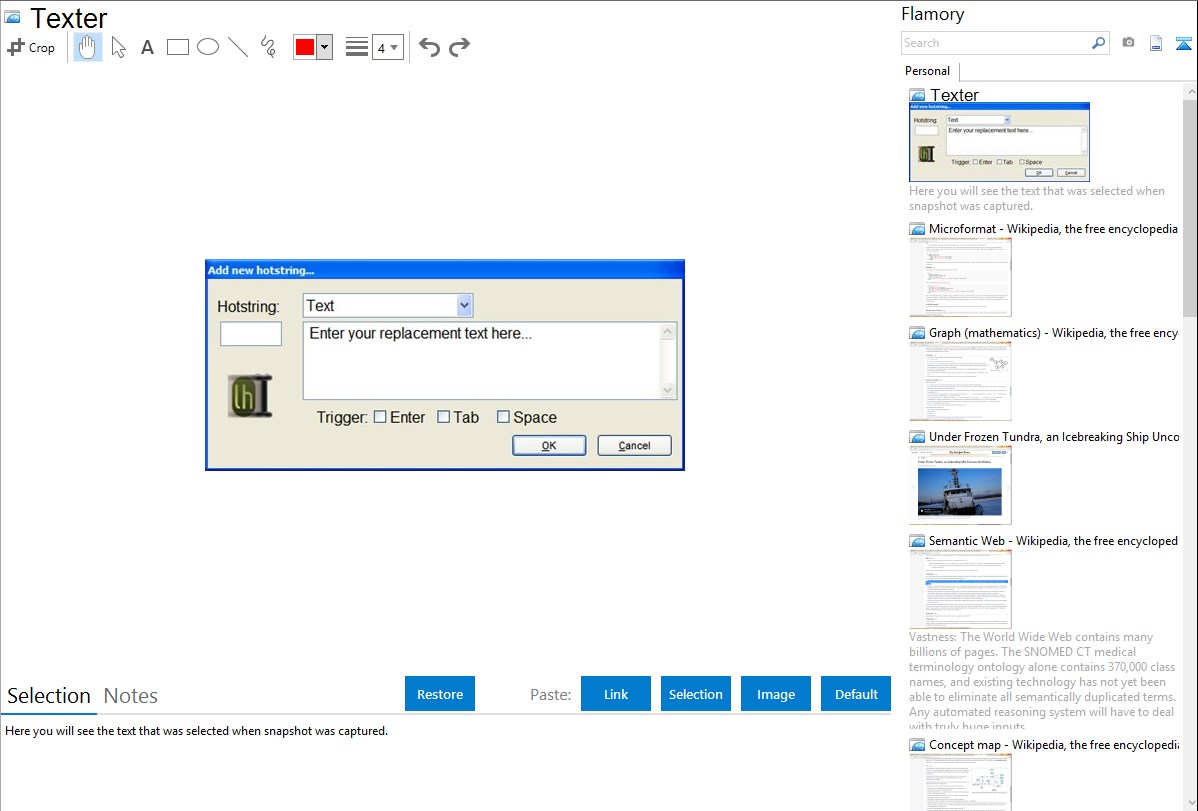The height and width of the screenshot is (811, 1198).
Task: Select the Crop tool
Action: [31, 47]
